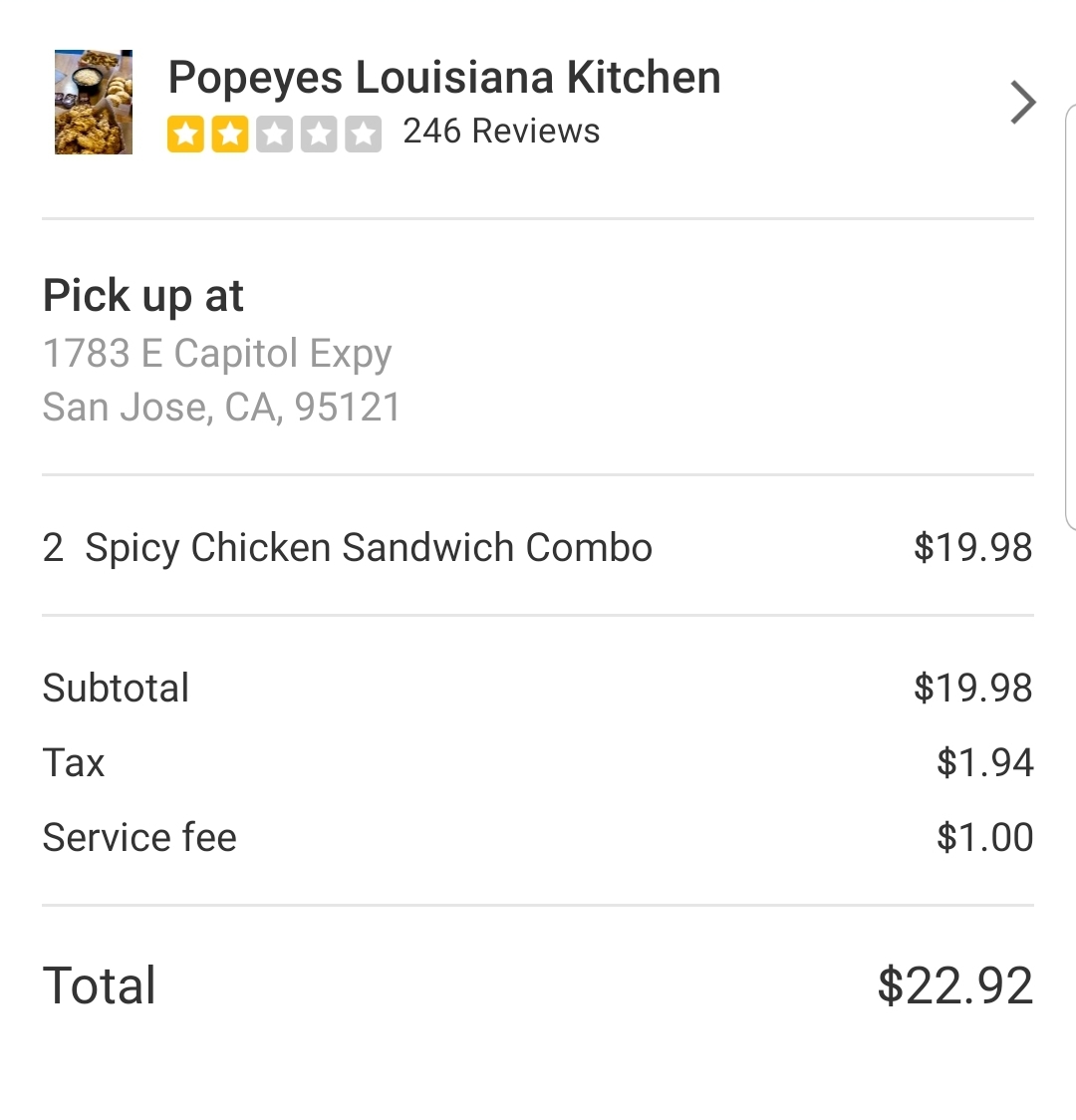Tap the Service fee amount $1.00
Viewport: 1076px width, 1120px height.
click(984, 837)
